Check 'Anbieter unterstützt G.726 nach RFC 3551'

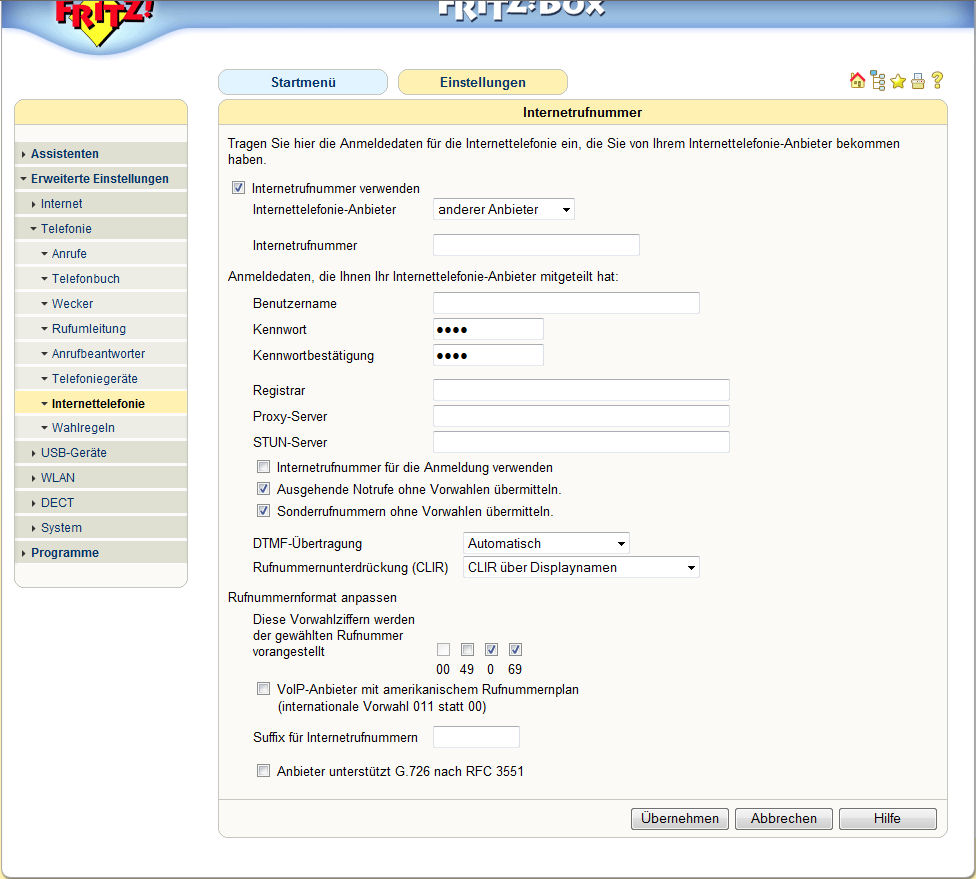click(x=264, y=771)
